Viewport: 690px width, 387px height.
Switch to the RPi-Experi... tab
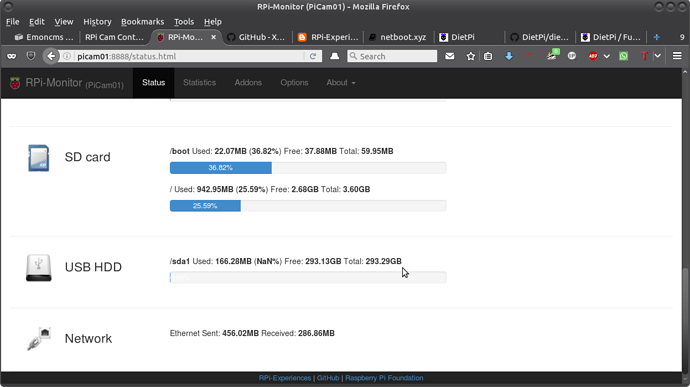pos(328,37)
